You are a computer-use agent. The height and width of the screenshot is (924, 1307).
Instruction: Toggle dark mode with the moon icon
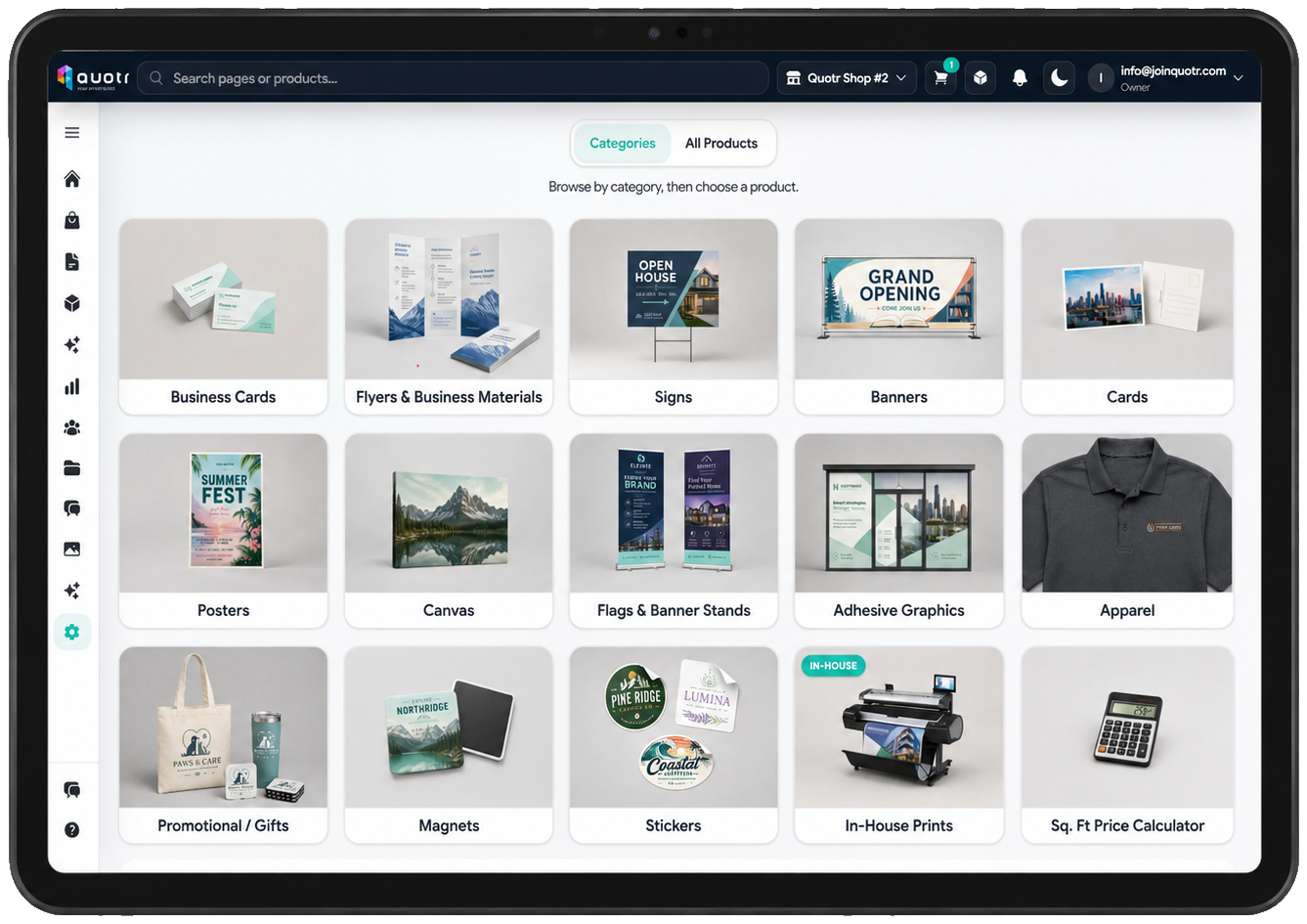tap(1059, 78)
